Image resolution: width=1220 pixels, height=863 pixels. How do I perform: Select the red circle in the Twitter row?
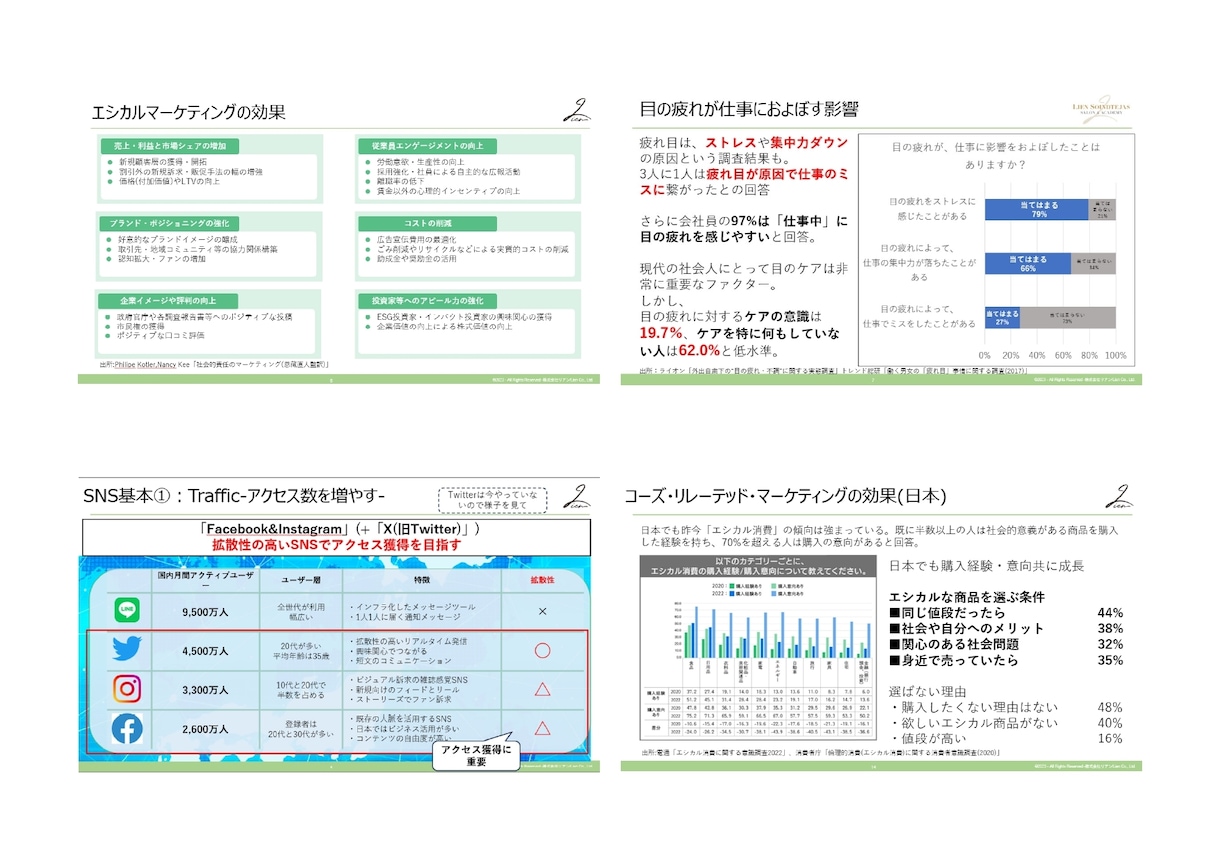542,650
